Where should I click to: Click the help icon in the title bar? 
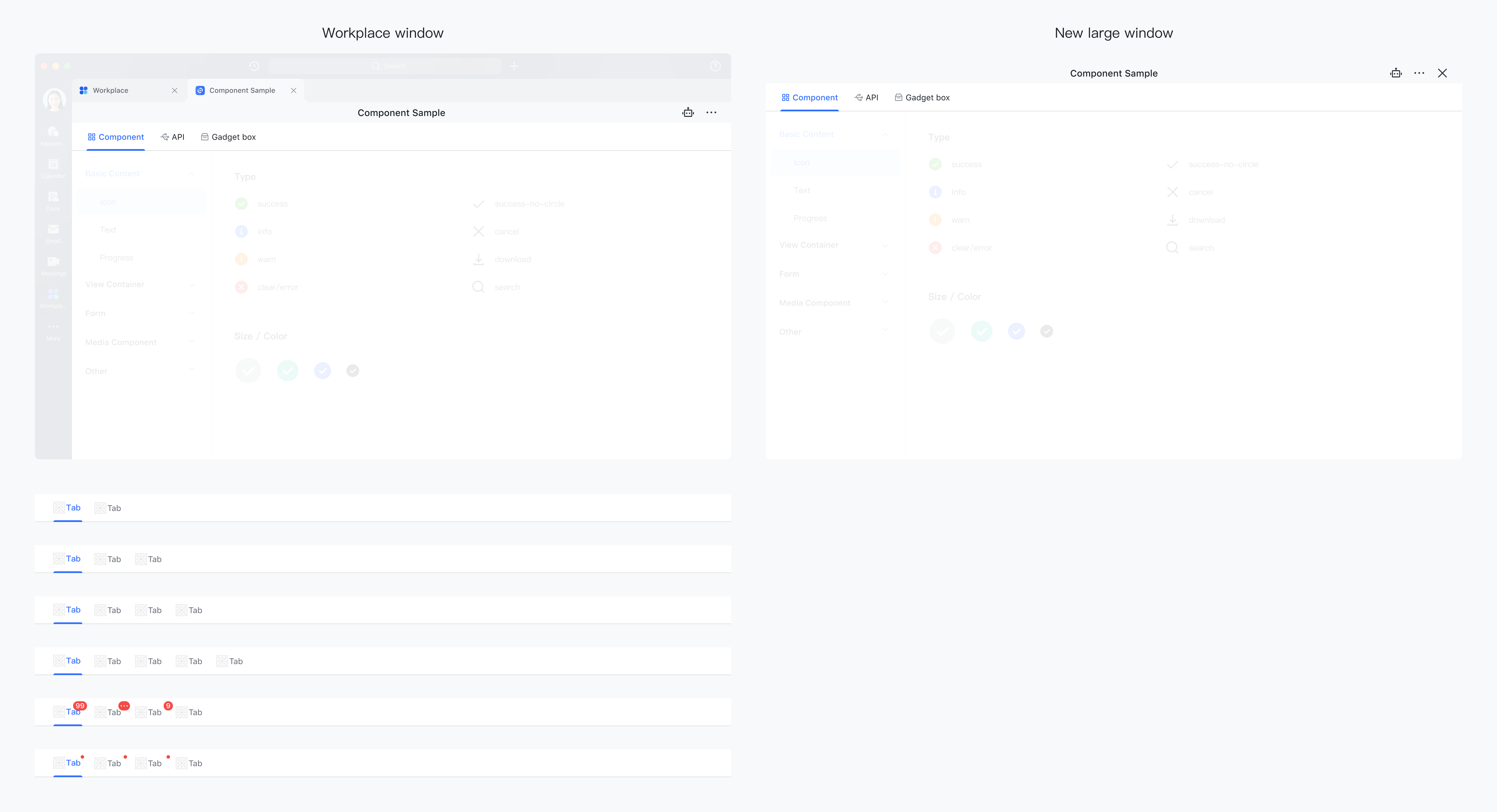(x=715, y=66)
